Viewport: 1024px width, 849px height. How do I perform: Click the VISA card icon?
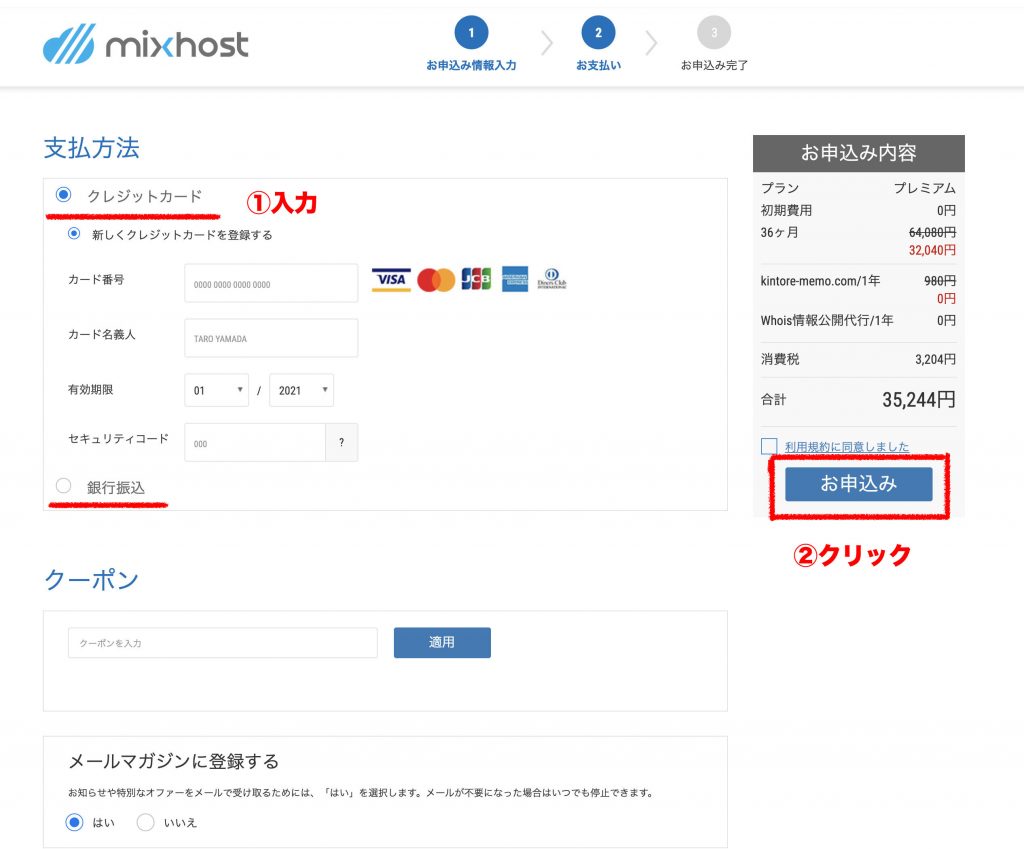(391, 280)
